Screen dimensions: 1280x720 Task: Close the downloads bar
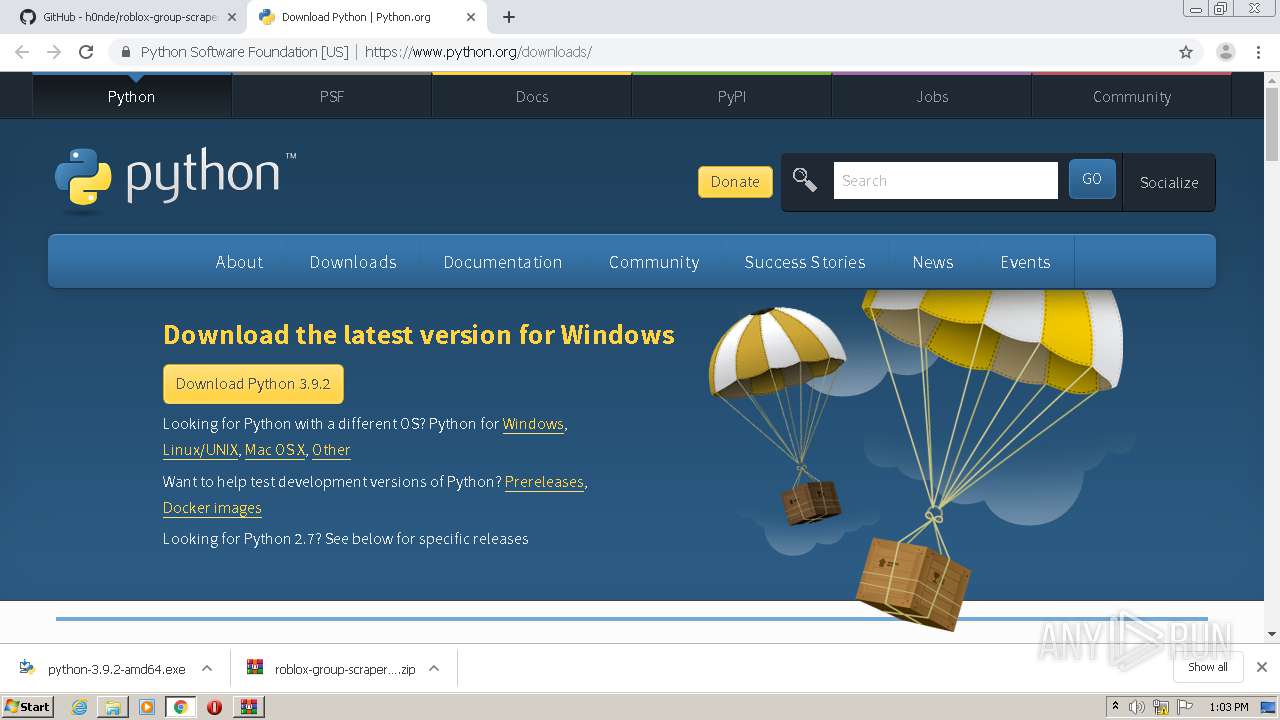[x=1262, y=667]
